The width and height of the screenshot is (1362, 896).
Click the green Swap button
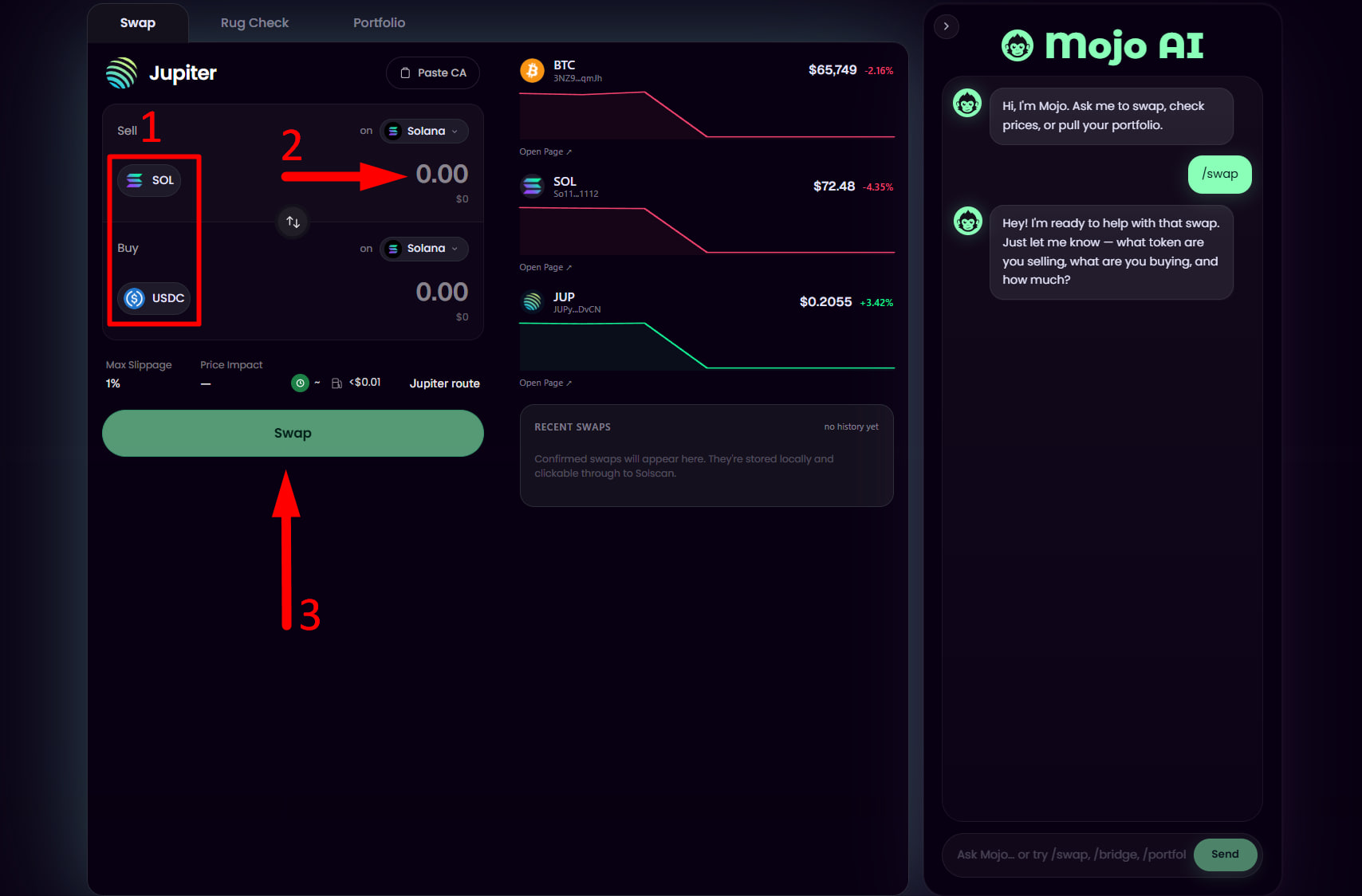point(293,433)
